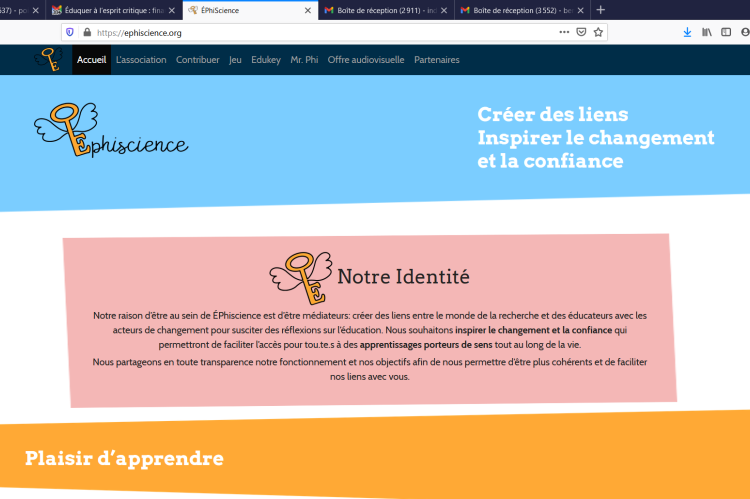Click the 'et la confiance' banner line
This screenshot has width=750, height=499.
pyautogui.click(x=550, y=161)
